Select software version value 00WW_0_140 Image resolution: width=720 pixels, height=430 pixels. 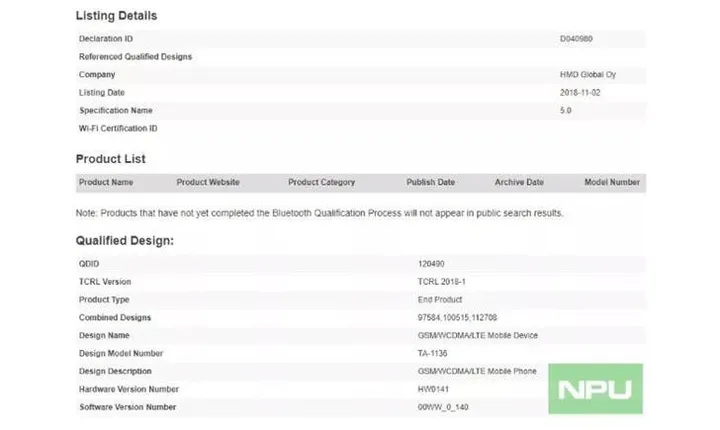coord(443,407)
